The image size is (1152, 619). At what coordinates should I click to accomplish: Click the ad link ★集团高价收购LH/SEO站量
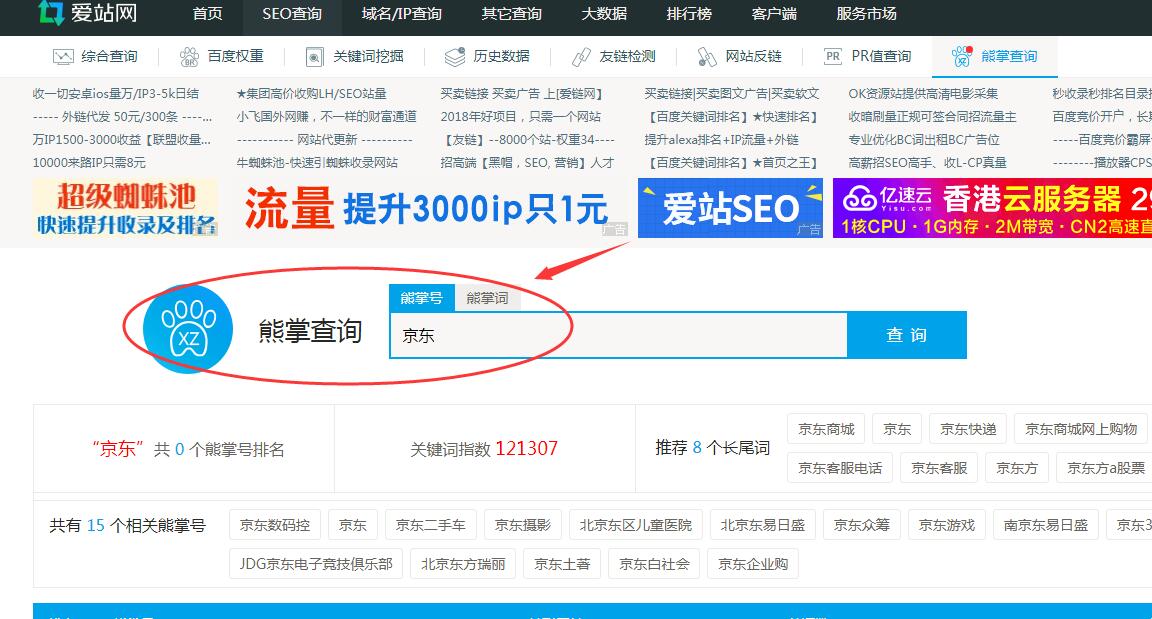tap(312, 94)
